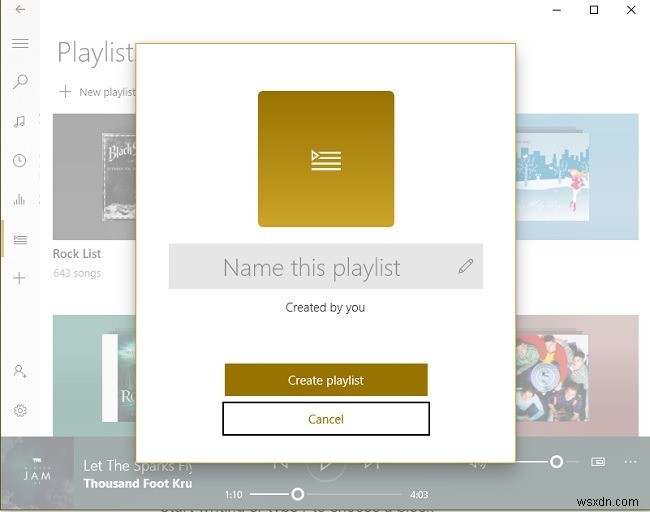Maximize the Groove Music window
Viewport: 650px width, 512px height.
pyautogui.click(x=594, y=10)
